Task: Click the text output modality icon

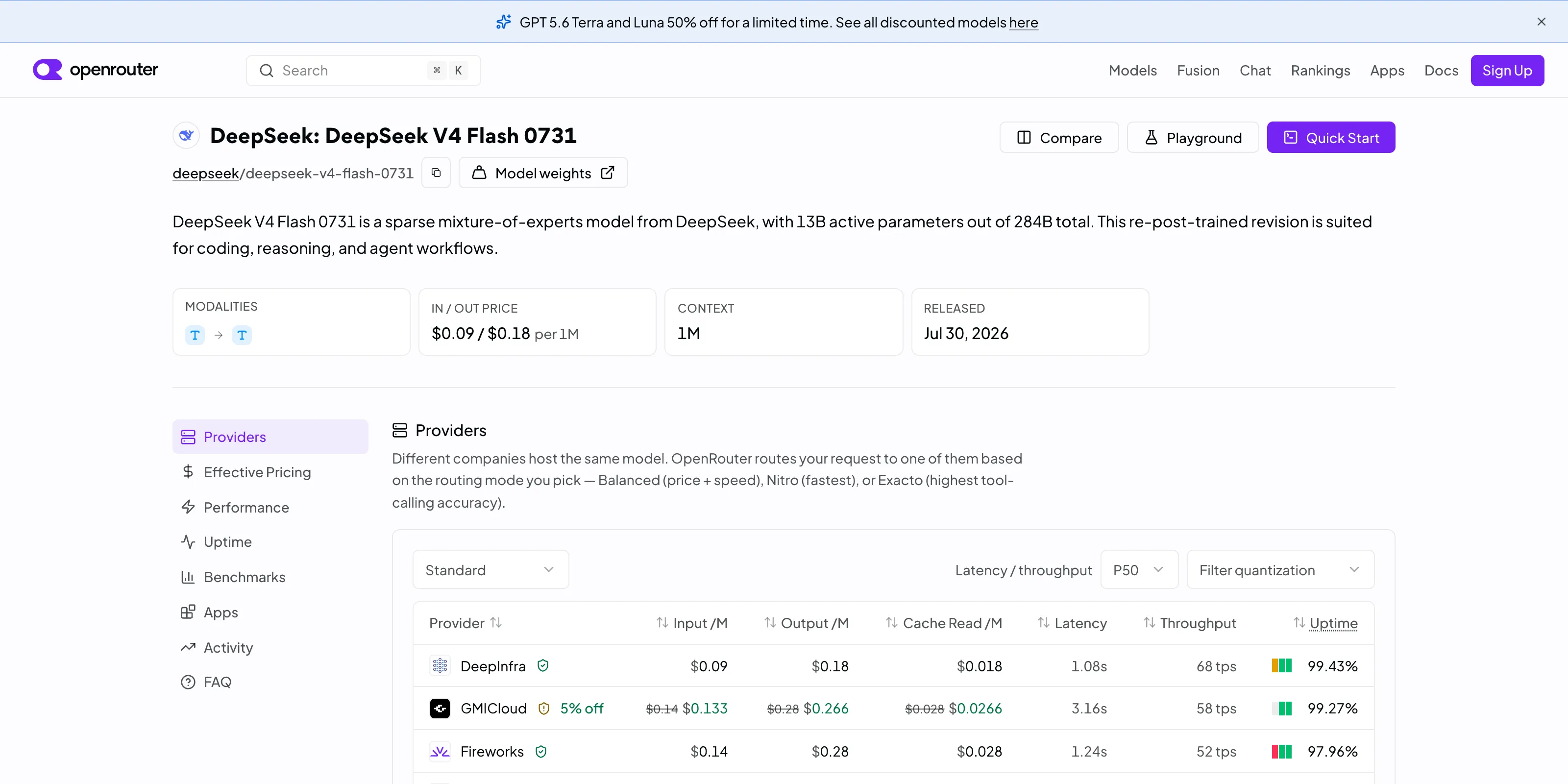Action: (x=242, y=335)
